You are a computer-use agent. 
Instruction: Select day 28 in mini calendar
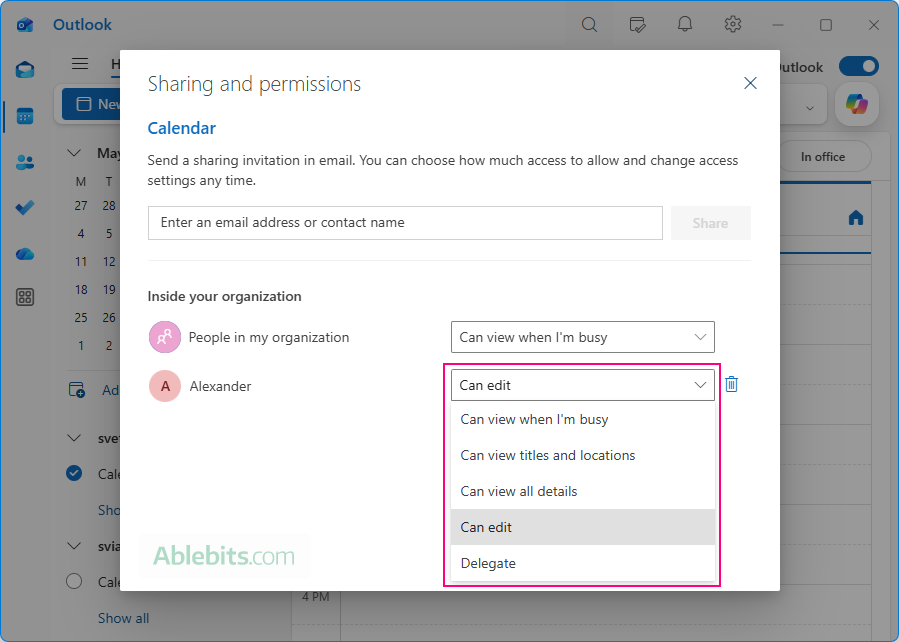point(109,205)
